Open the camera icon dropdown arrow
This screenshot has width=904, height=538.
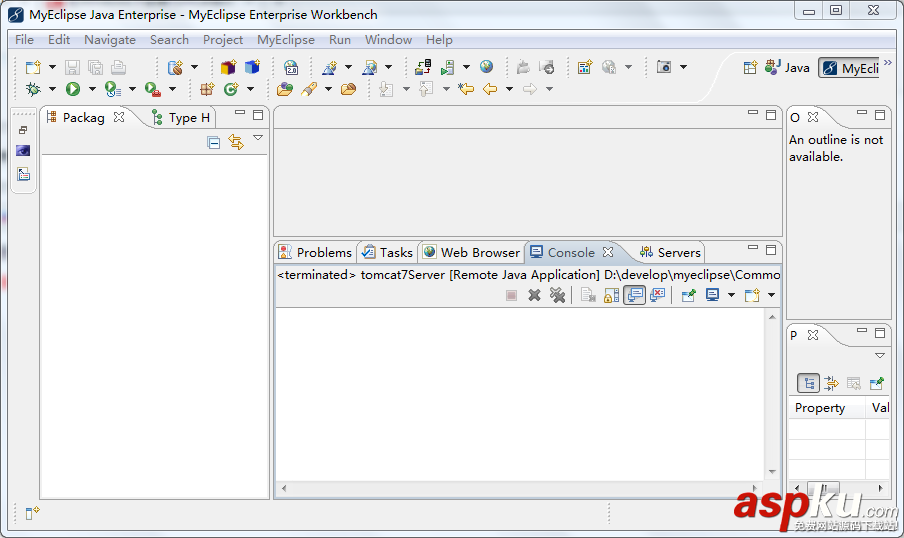pyautogui.click(x=683, y=67)
